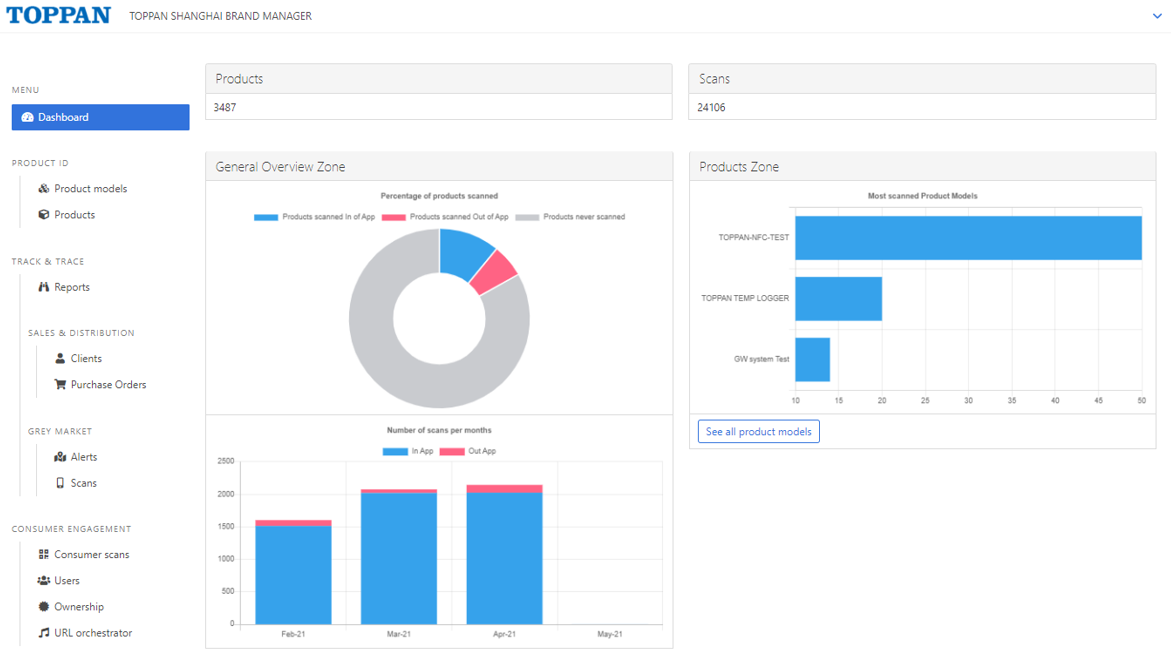
Task: Click the Product models cubes icon
Action: (44, 189)
